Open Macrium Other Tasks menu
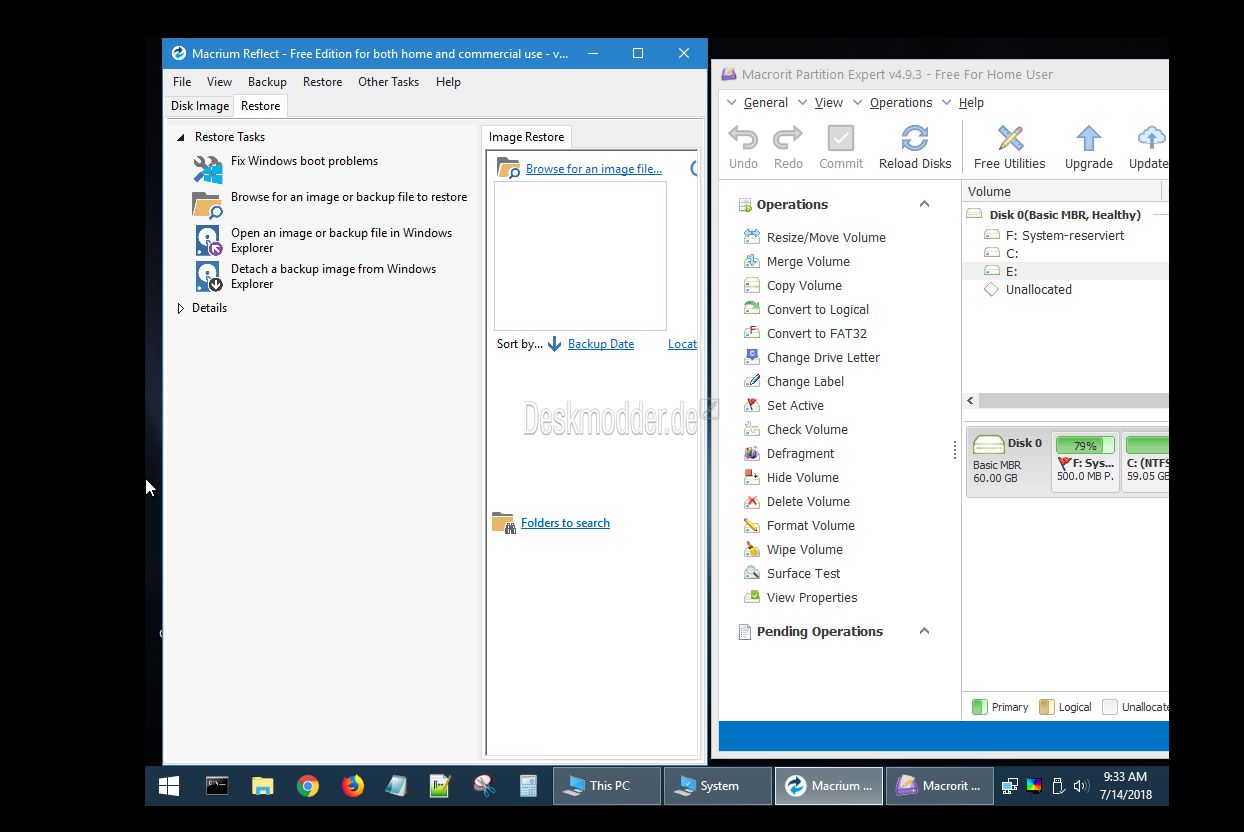This screenshot has width=1244, height=832. pos(388,82)
